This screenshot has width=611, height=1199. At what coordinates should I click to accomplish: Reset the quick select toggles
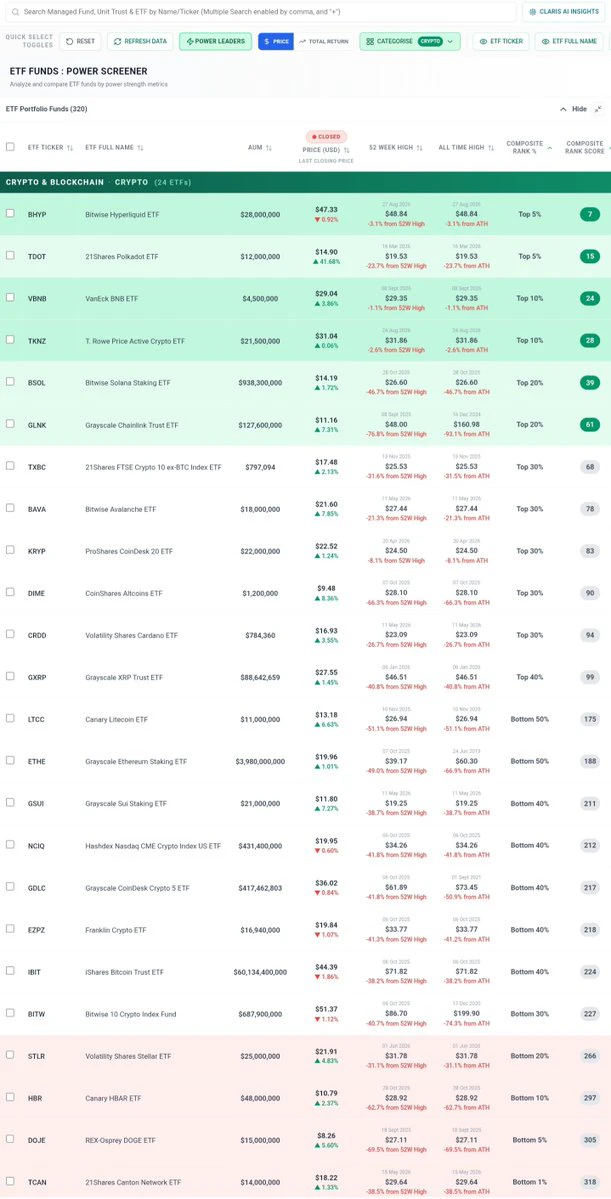coord(80,41)
